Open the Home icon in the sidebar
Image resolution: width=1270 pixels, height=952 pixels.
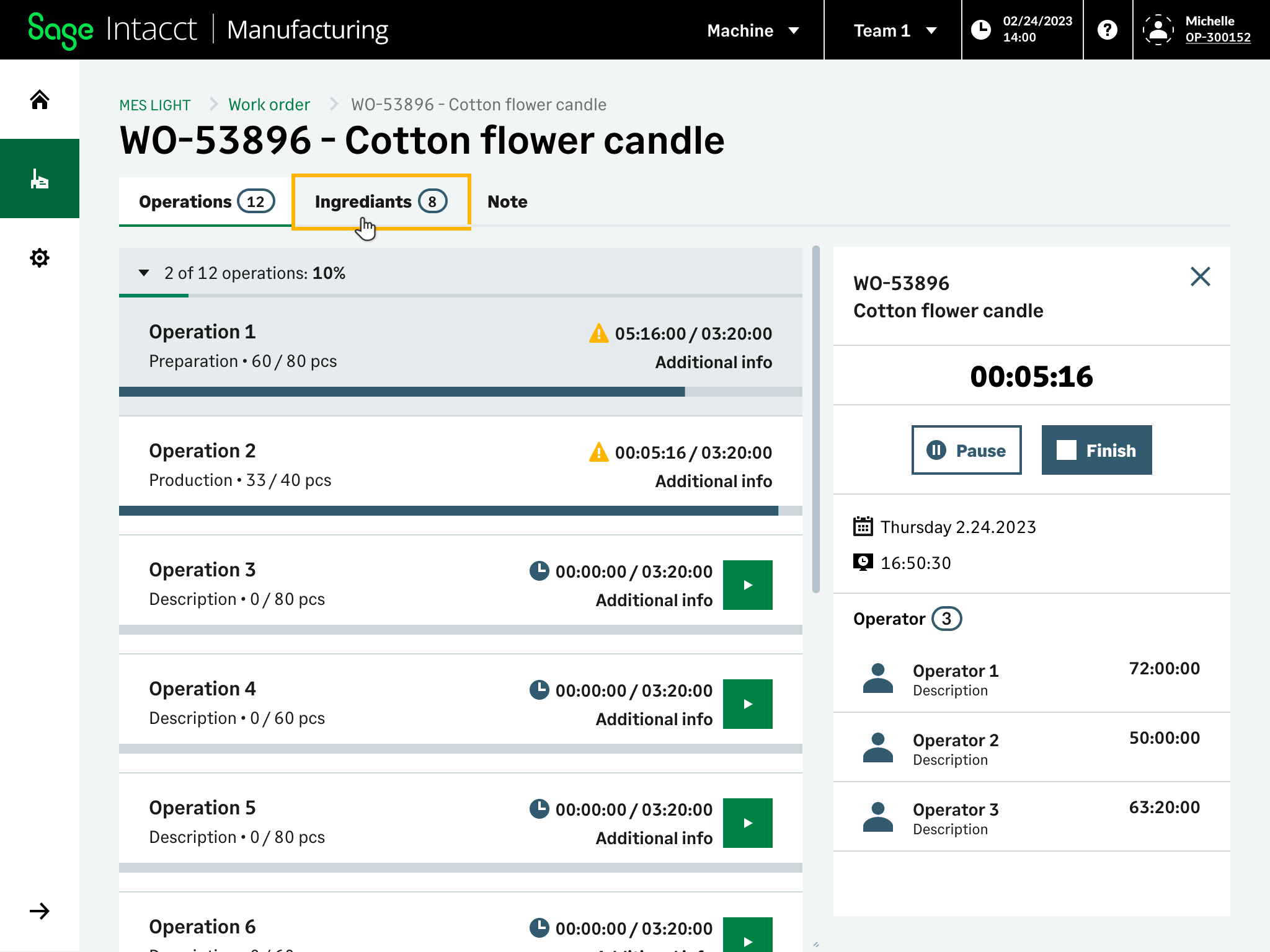point(40,99)
